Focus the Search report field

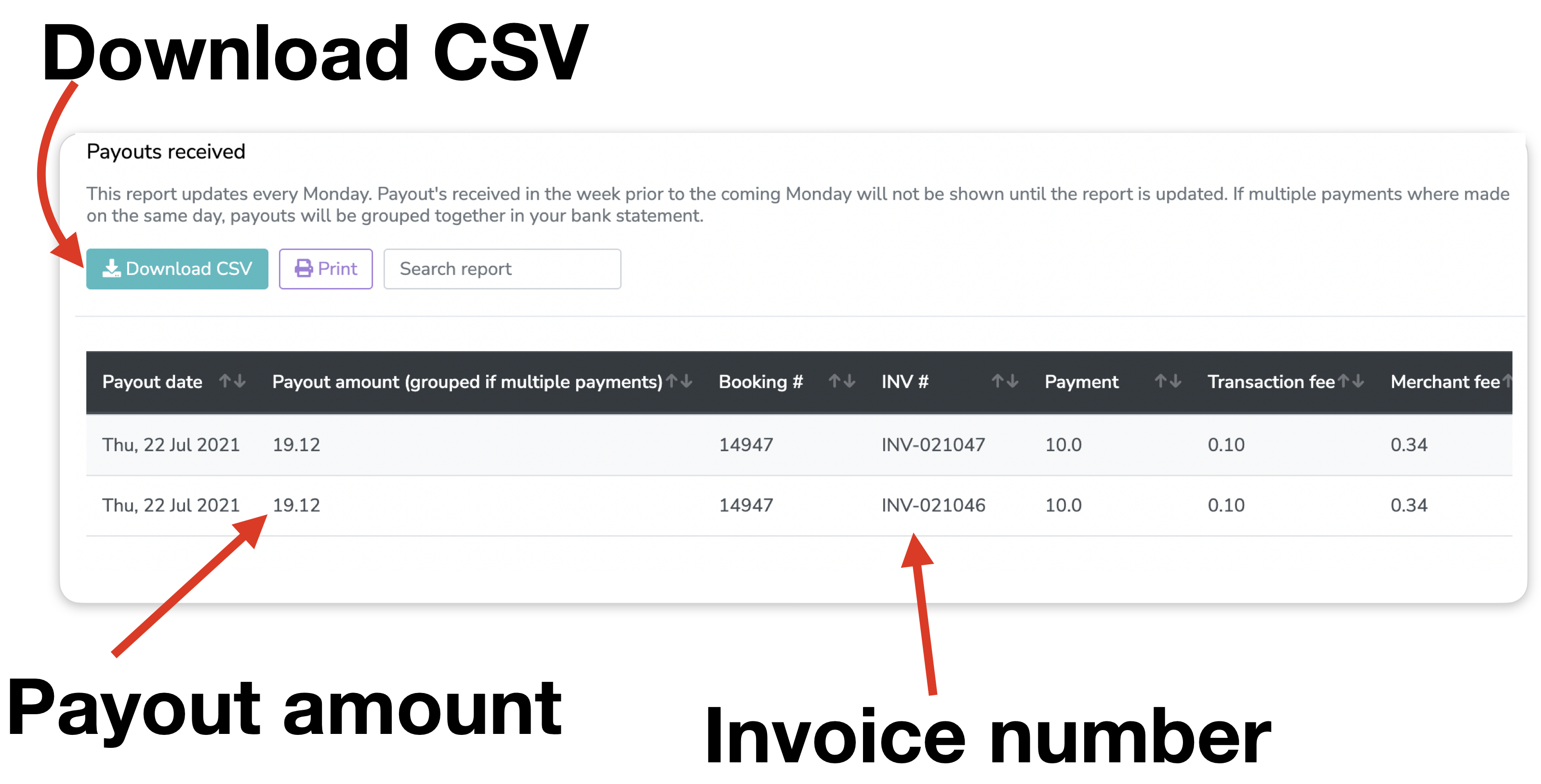pos(502,269)
